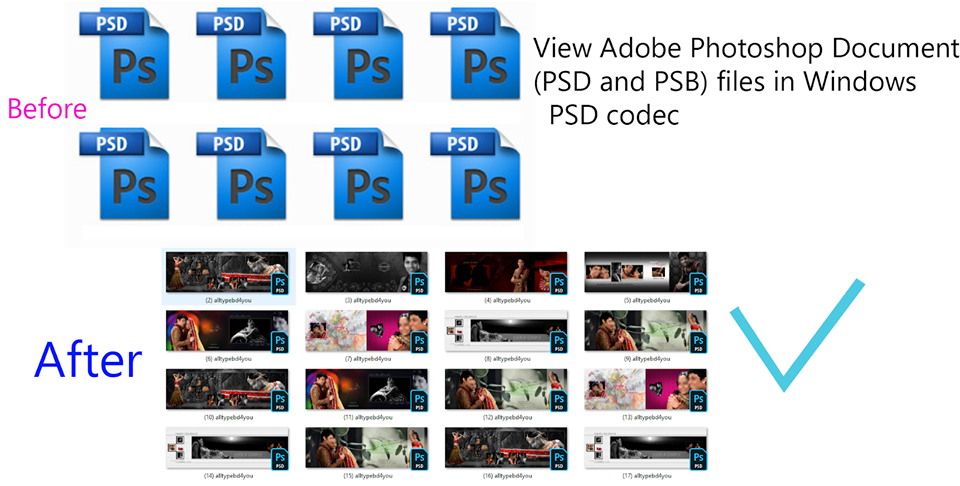The image size is (960, 486).
Task: Click the file name "(10) alltypebd4you"
Action: tap(229, 417)
